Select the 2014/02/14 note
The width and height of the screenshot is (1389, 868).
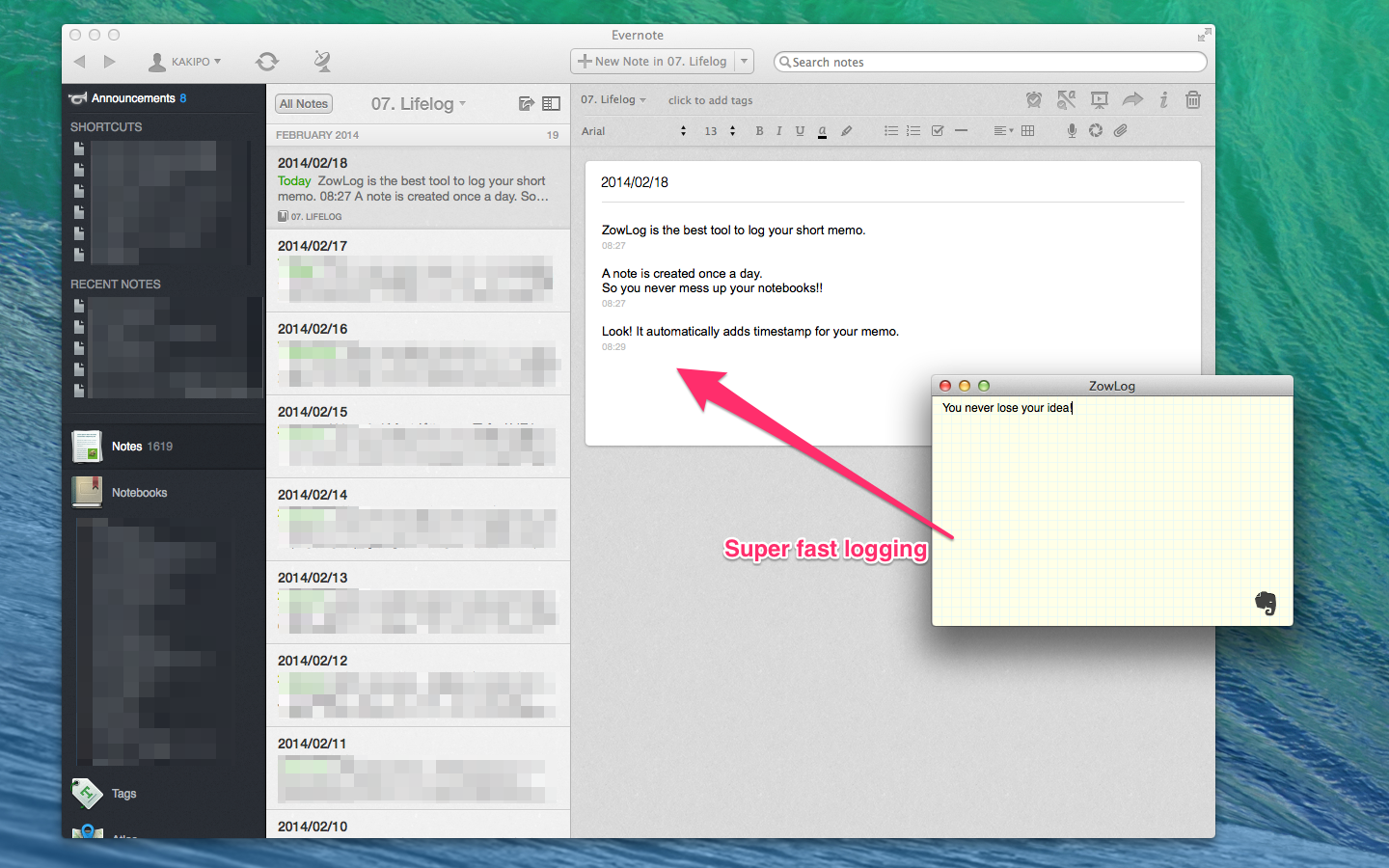pos(419,520)
